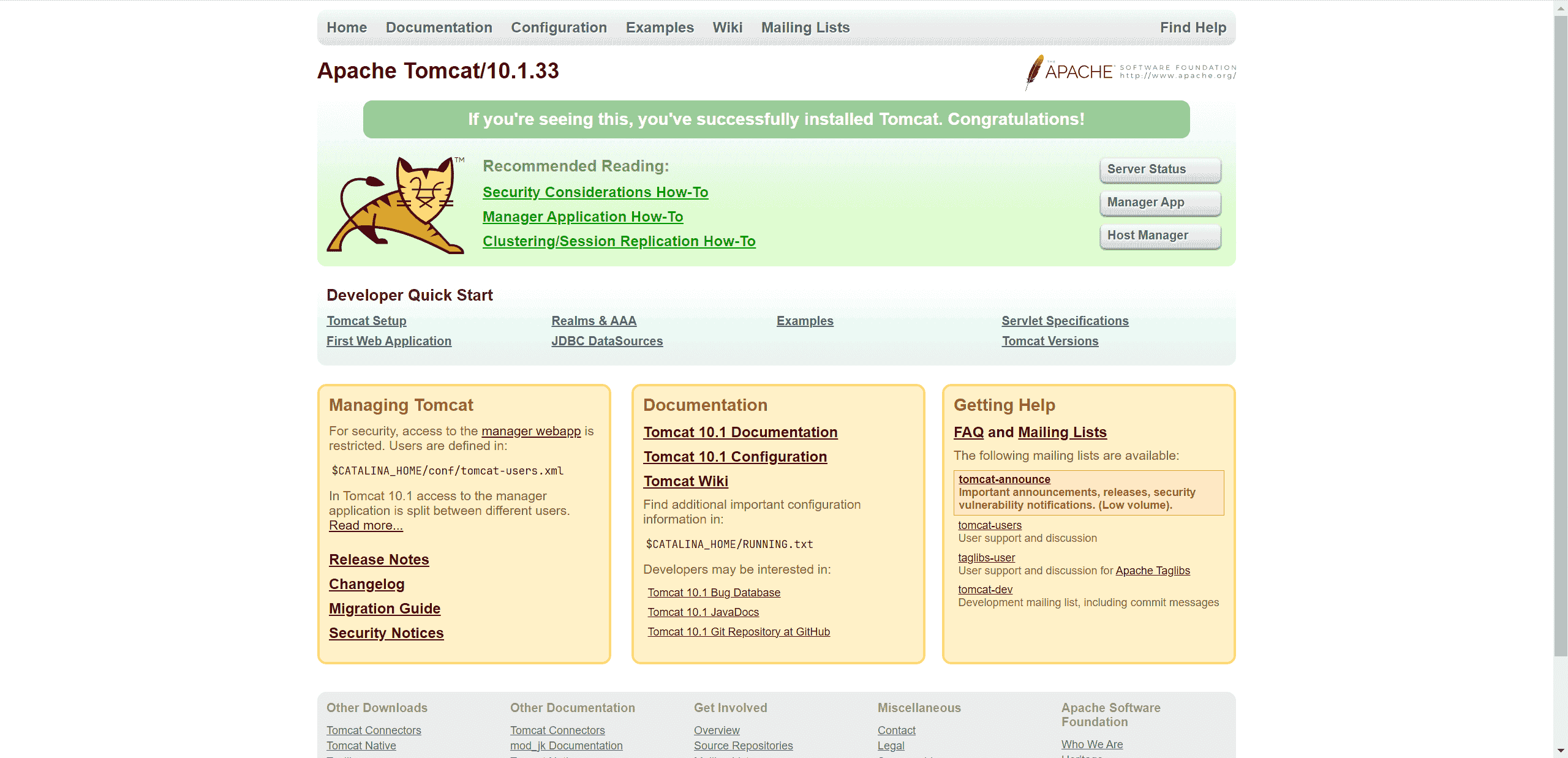Open Apache Taglibs link
The height and width of the screenshot is (758, 1568).
pos(1152,571)
